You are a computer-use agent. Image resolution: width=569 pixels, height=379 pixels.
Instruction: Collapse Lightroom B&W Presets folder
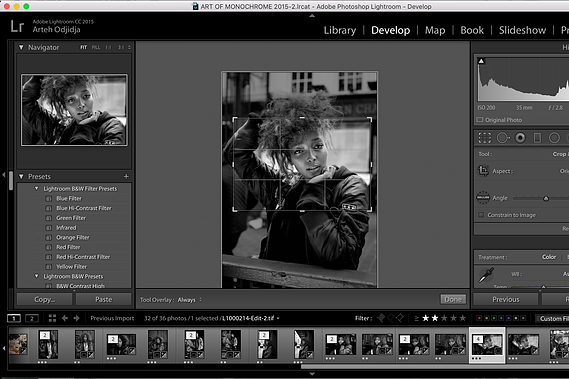[36, 276]
